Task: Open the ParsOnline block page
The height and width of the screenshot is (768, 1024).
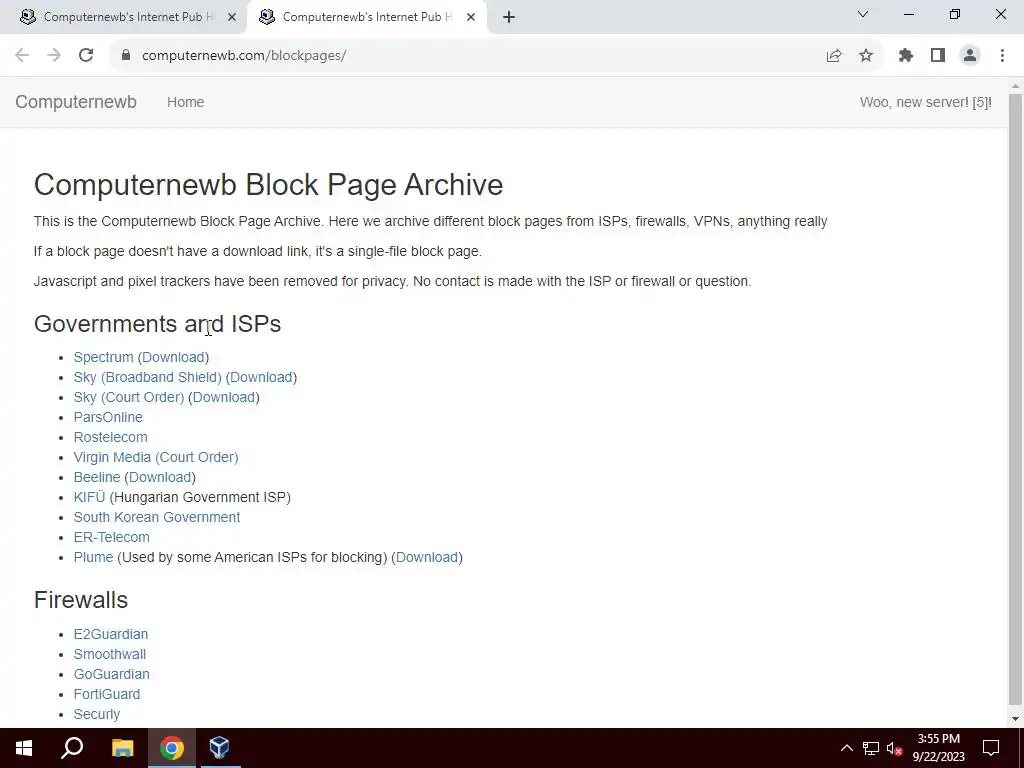Action: tap(108, 417)
